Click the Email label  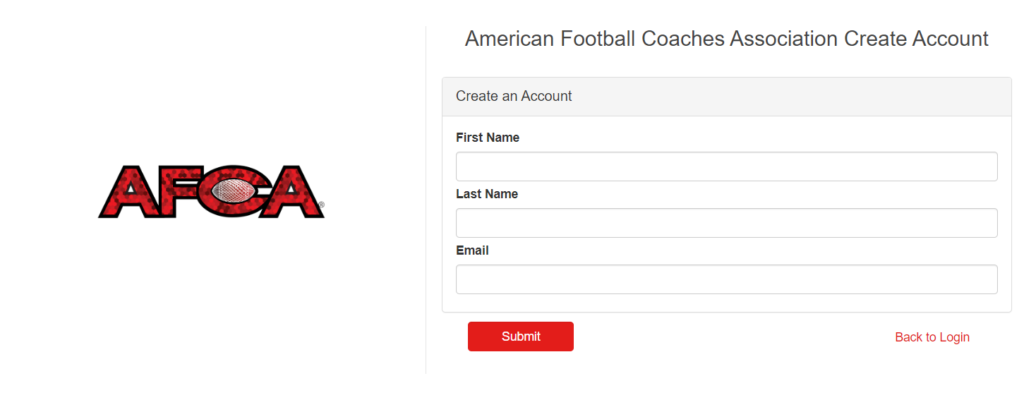pos(472,250)
